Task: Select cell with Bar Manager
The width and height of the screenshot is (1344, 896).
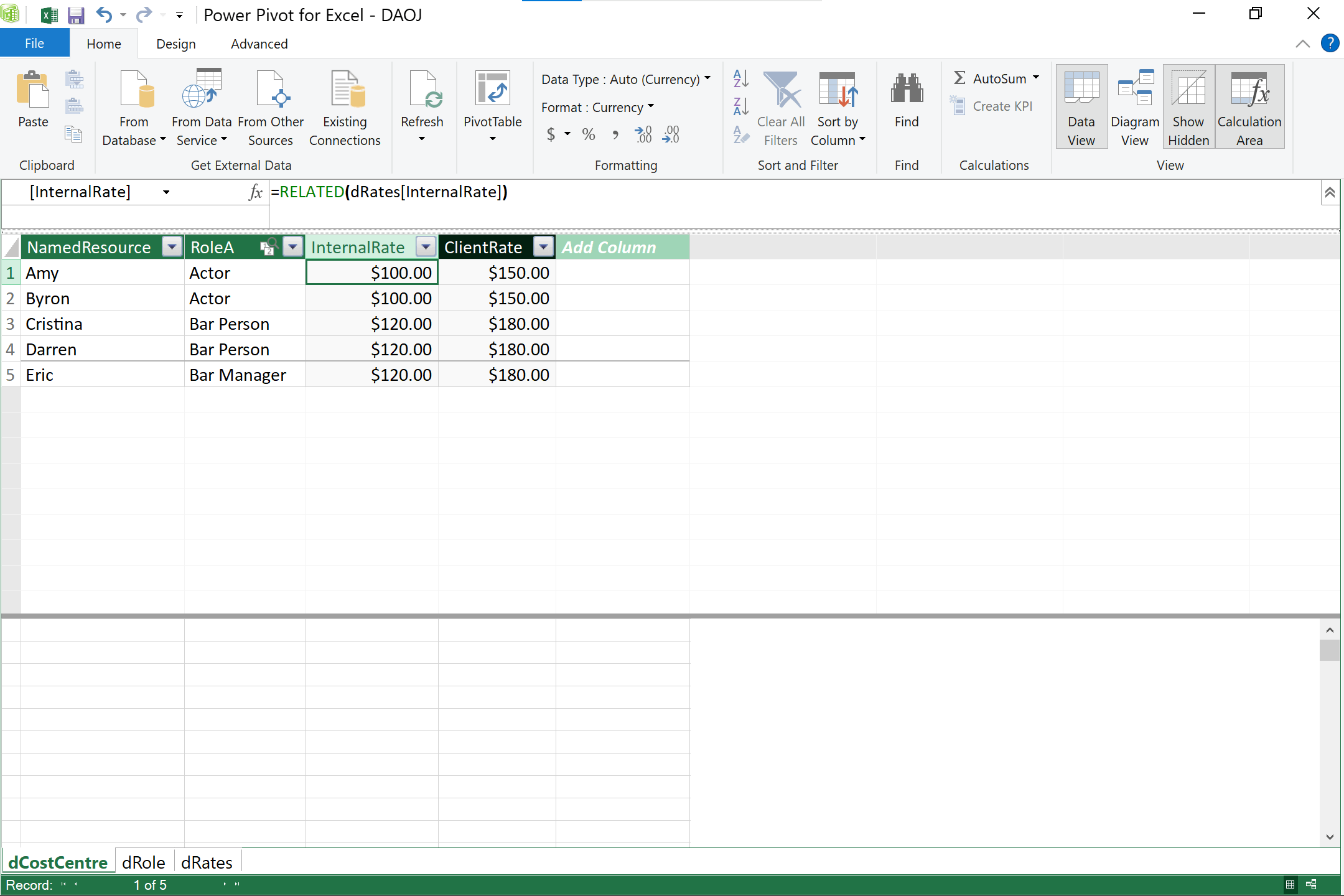Action: pos(245,375)
